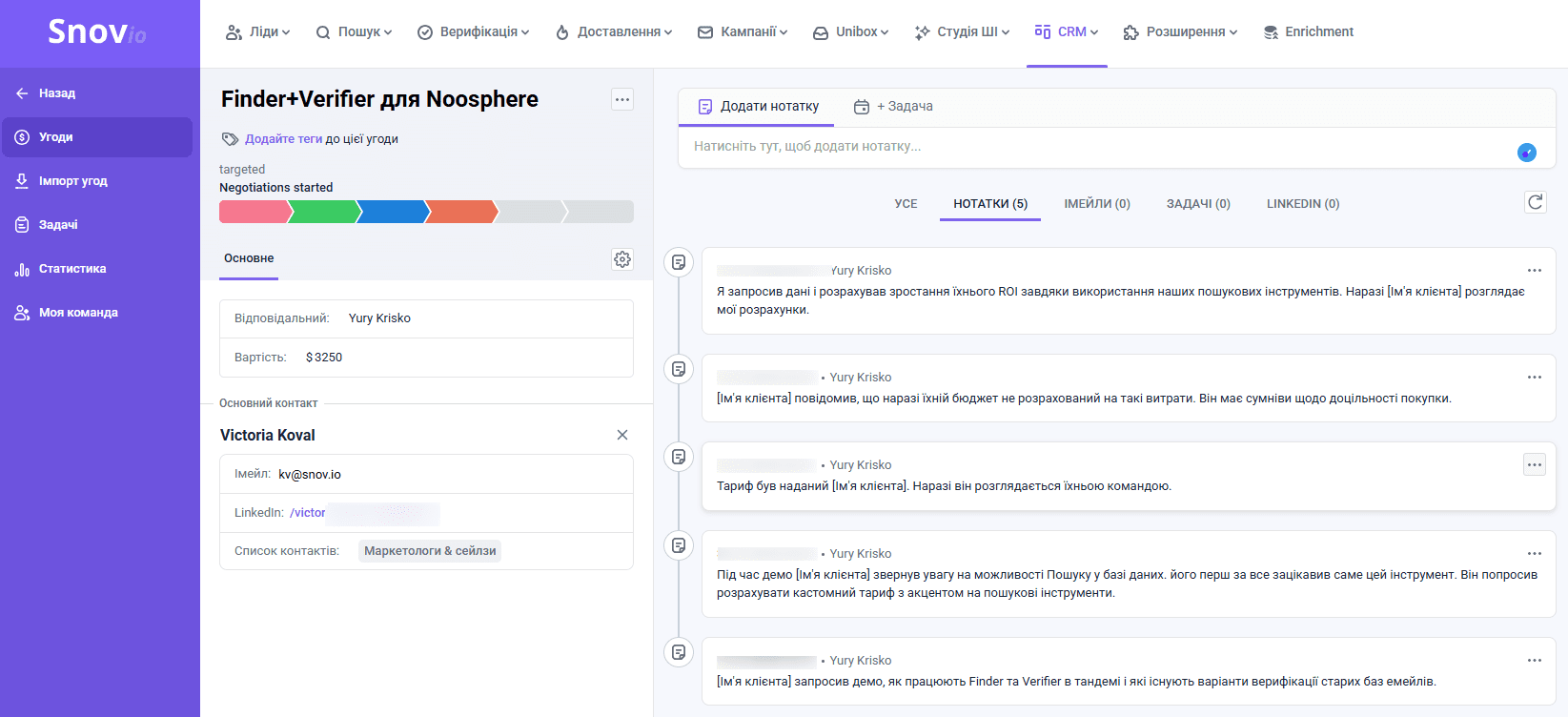
Task: Expand the Доставлення dropdown menu
Action: click(x=614, y=32)
